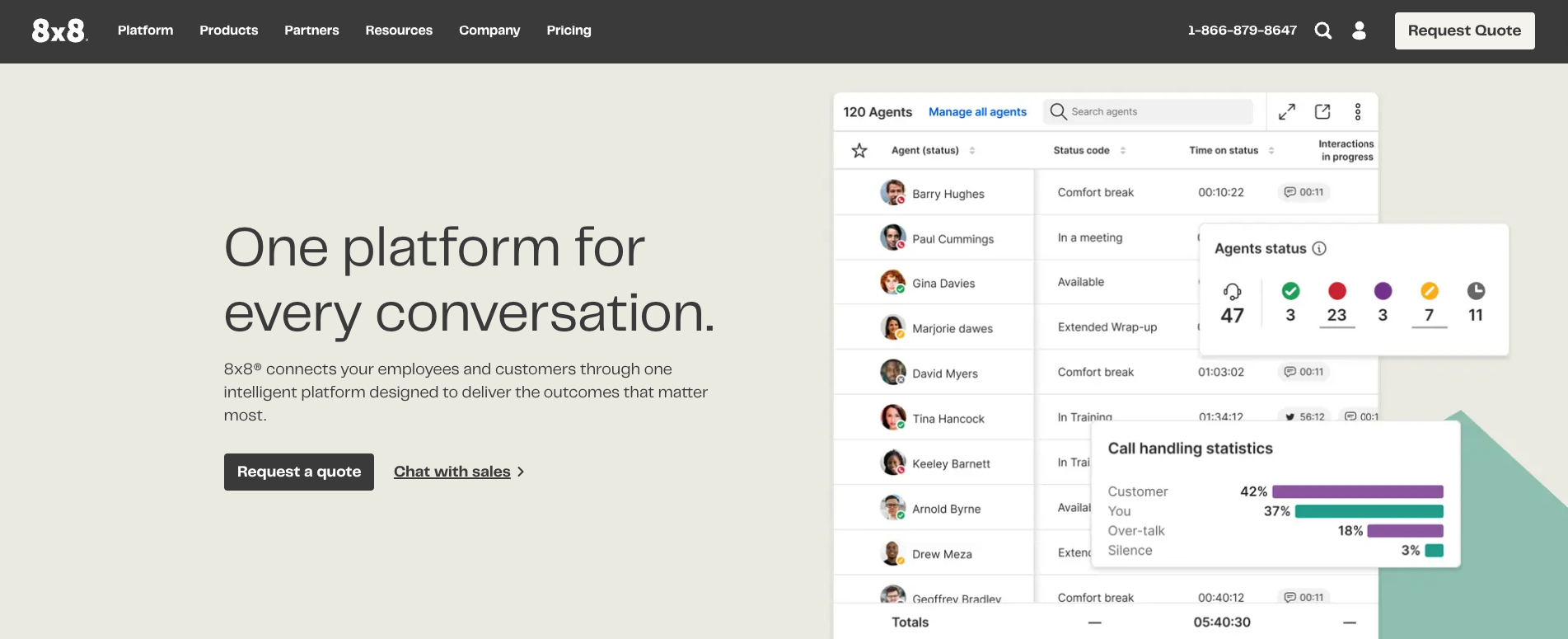1568x639 pixels.
Task: Click Tina Hancock's avatar
Action: pos(893,417)
